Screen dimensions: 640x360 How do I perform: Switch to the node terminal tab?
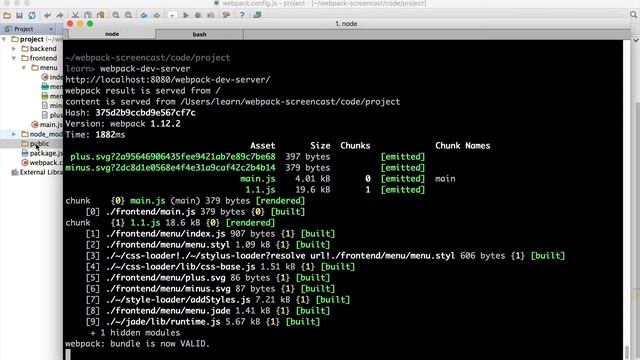[x=111, y=34]
